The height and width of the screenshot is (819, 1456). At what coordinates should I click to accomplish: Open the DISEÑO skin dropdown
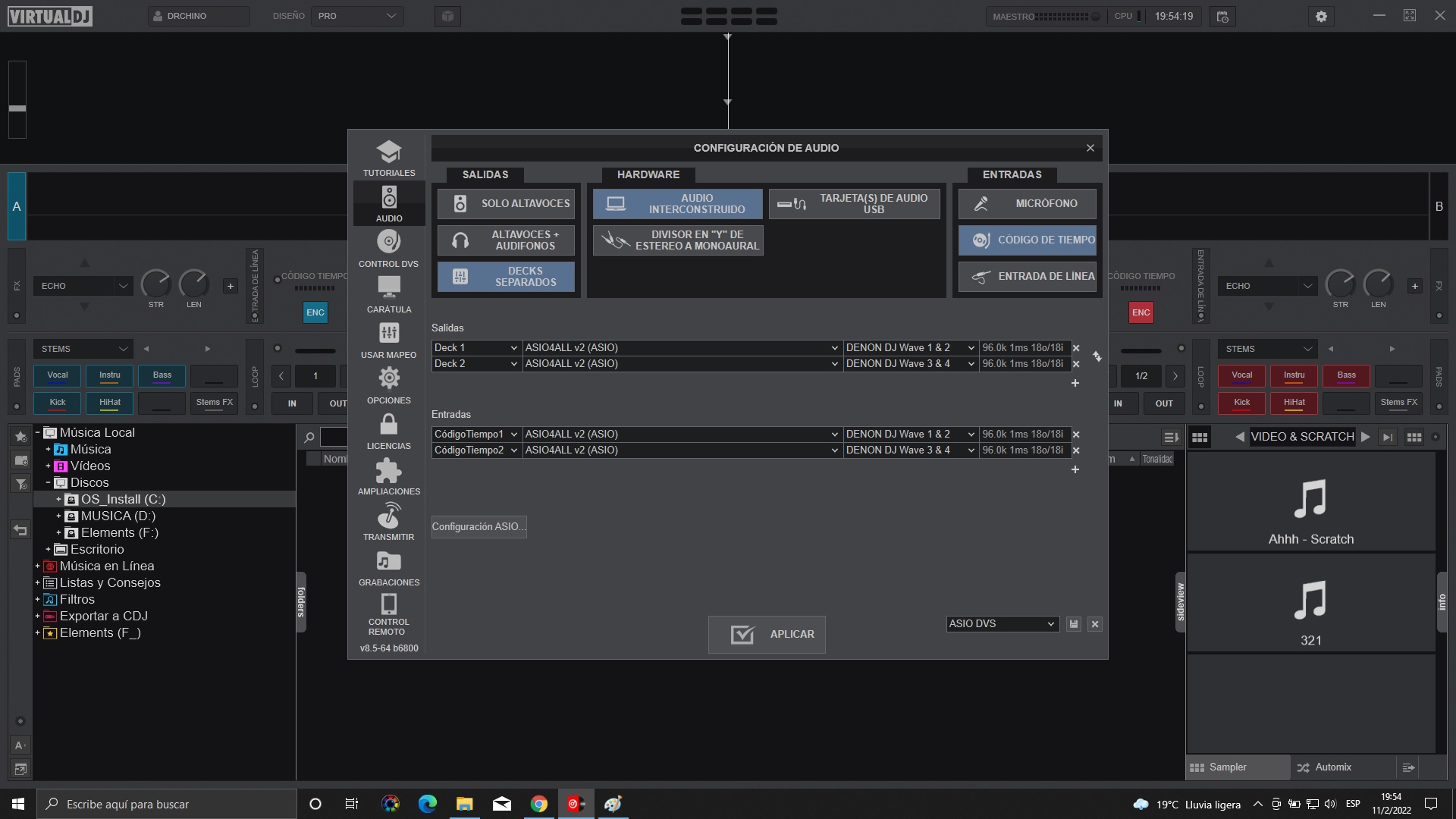pos(356,15)
